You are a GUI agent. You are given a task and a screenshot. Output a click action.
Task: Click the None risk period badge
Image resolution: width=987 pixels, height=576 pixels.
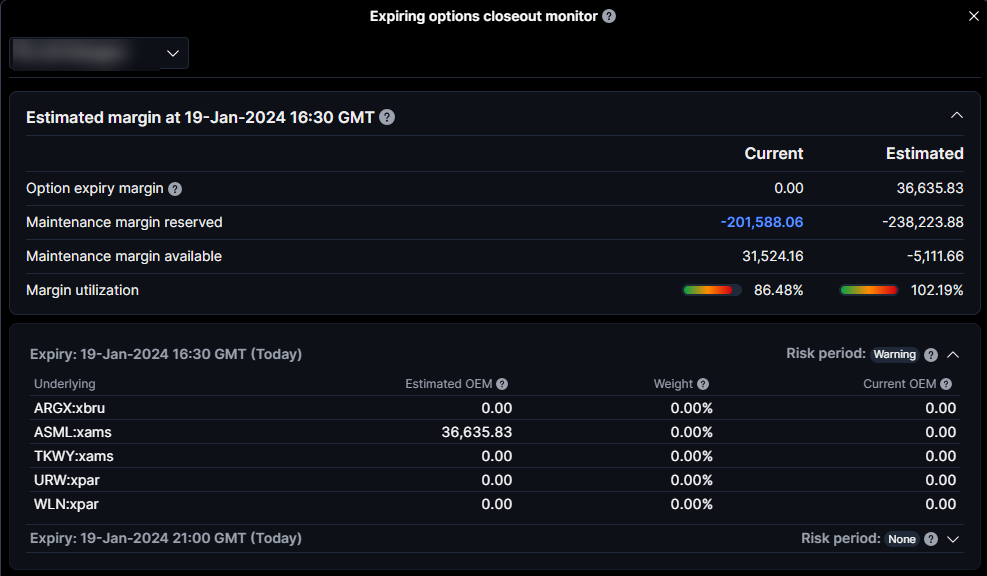pos(901,539)
